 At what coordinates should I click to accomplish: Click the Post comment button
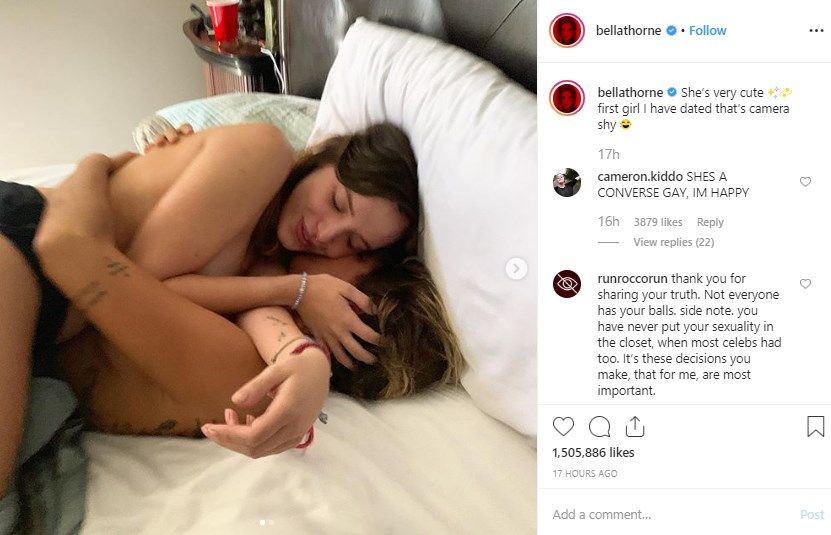(x=812, y=514)
